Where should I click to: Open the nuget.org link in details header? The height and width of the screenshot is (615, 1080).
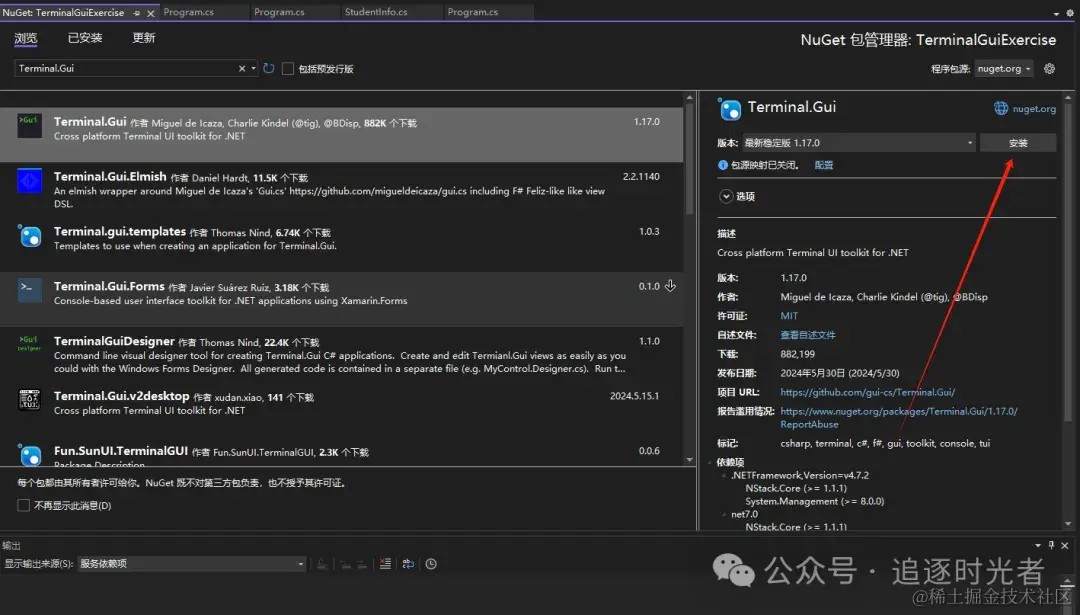coord(1034,109)
